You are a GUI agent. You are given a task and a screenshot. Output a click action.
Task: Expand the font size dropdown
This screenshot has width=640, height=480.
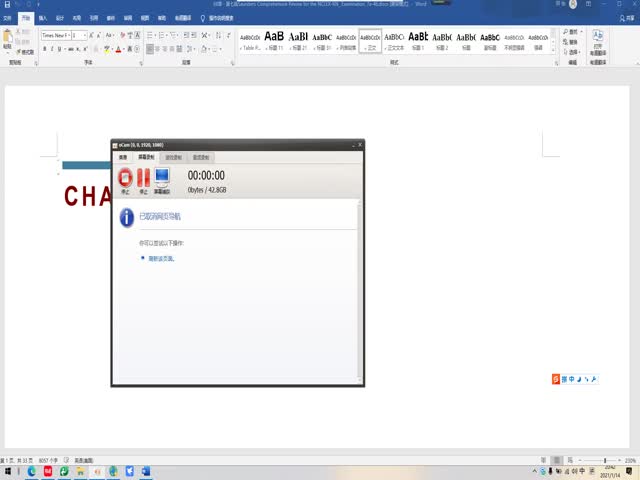85,35
